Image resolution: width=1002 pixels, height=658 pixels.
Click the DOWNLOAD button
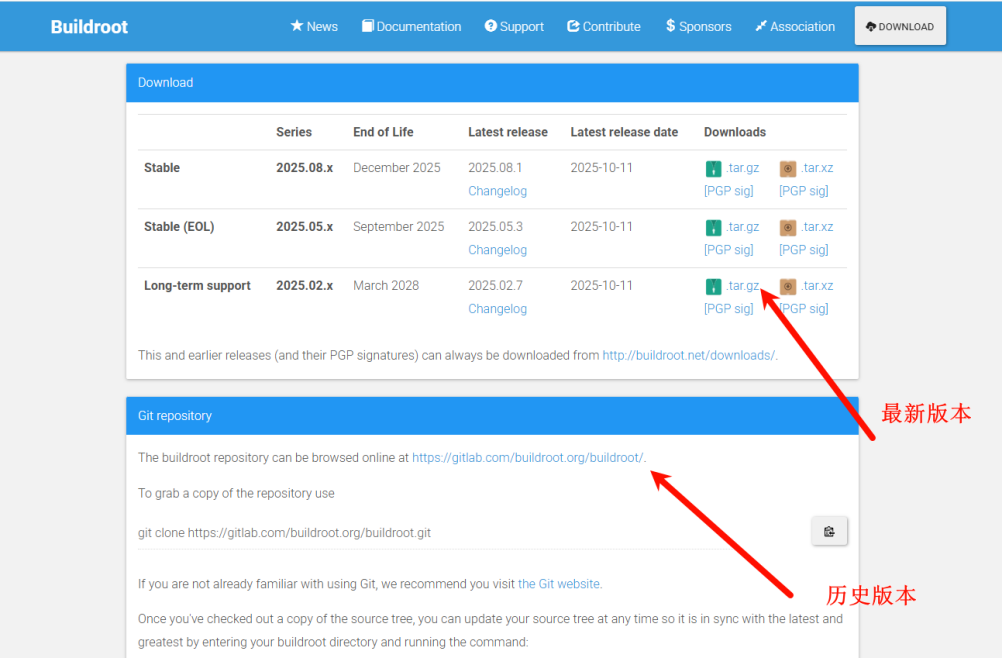[900, 26]
